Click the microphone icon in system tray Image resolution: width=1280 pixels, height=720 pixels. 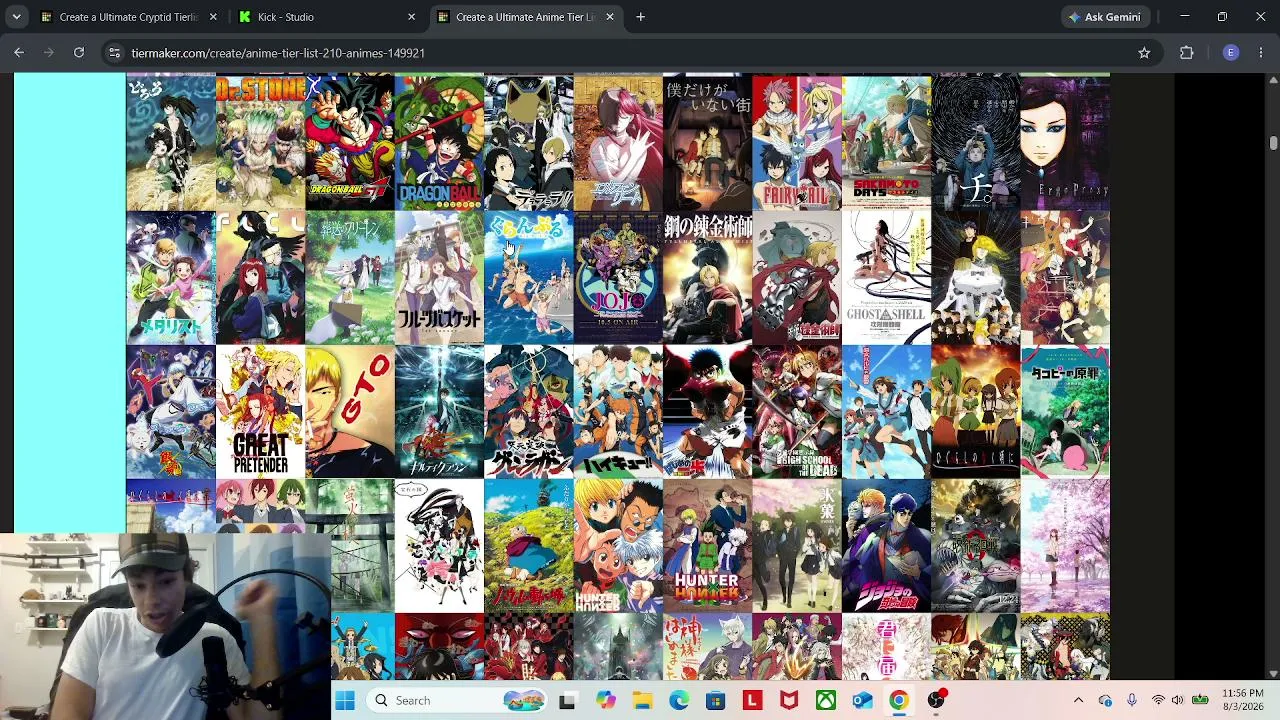(x=1131, y=701)
